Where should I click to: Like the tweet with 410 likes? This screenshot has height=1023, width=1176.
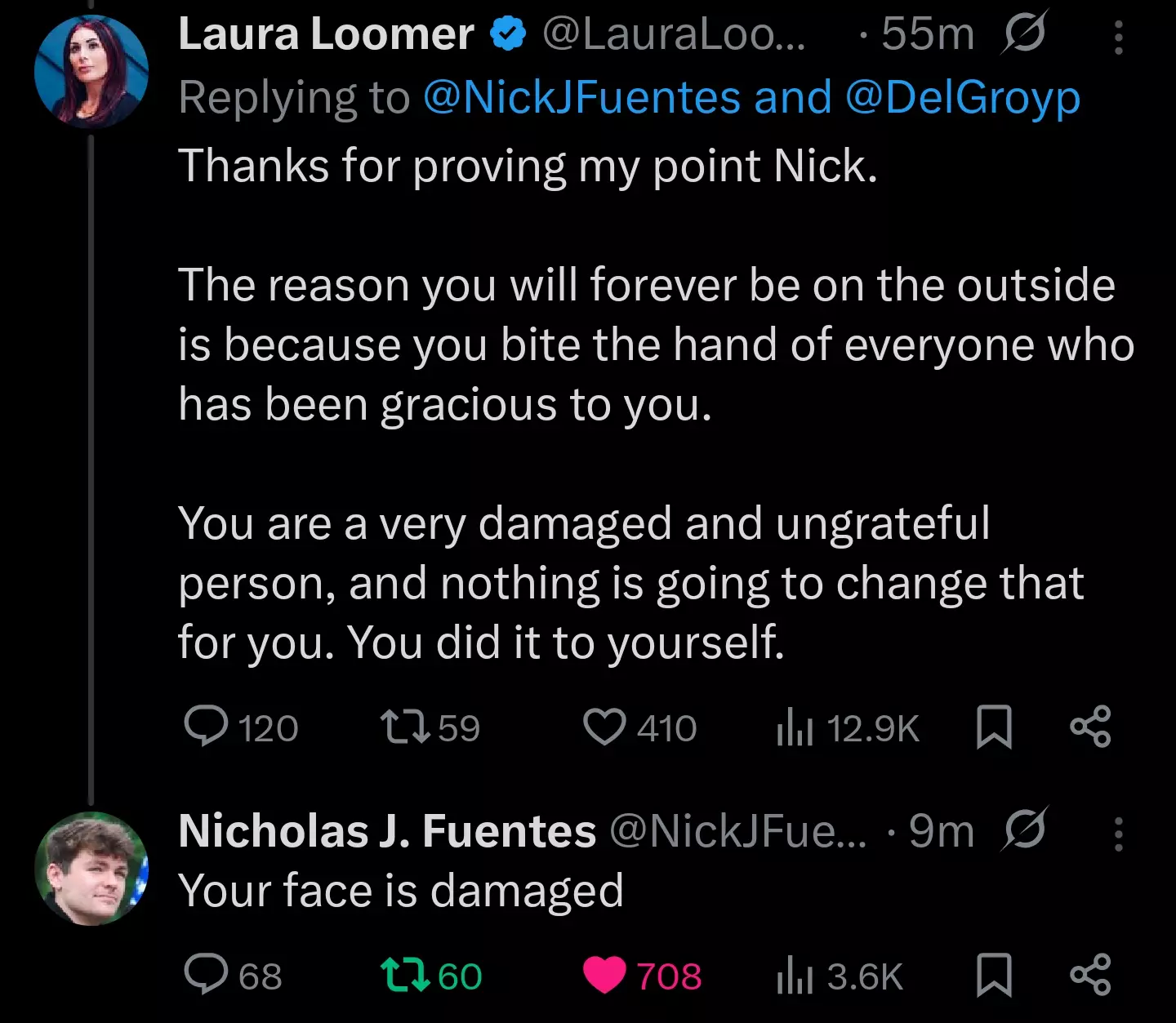pos(639,727)
